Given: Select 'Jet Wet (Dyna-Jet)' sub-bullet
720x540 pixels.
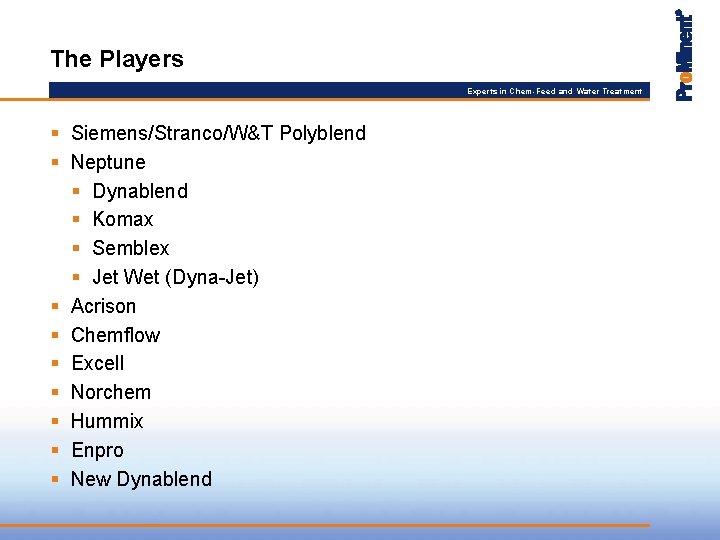Looking at the screenshot, I should (176, 277).
